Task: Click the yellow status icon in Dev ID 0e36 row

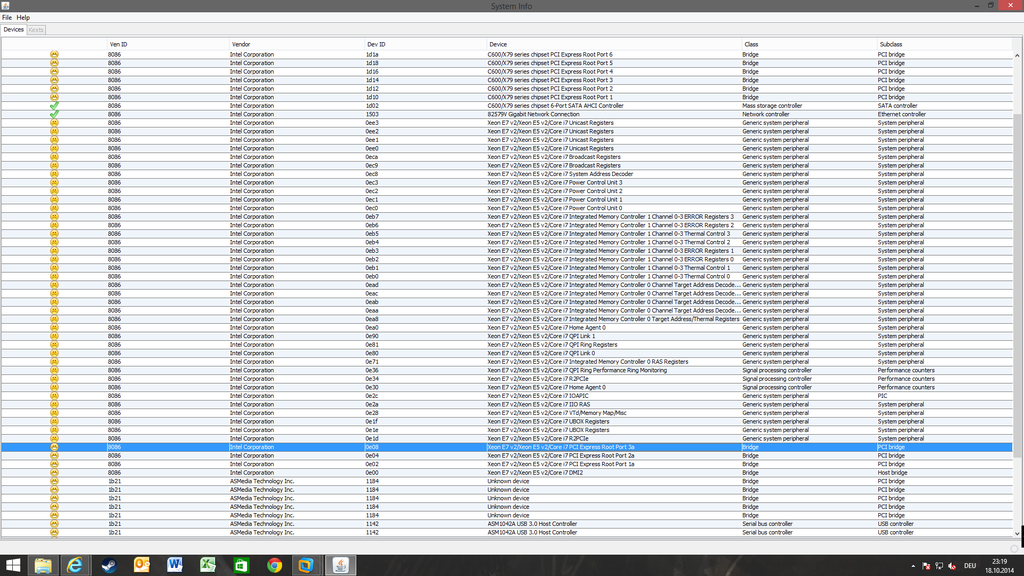Action: click(54, 370)
